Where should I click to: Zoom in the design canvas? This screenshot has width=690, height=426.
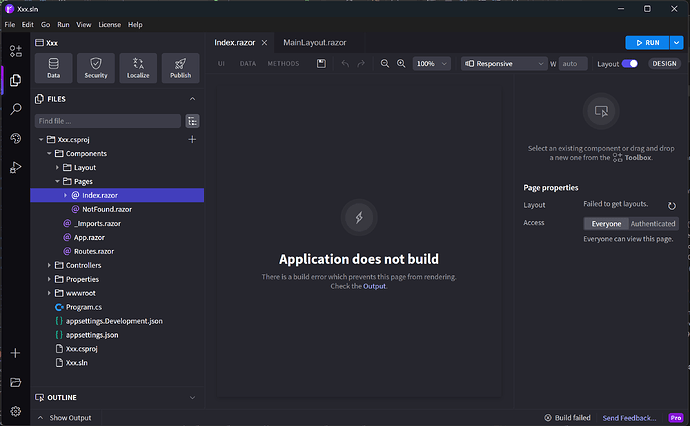[x=401, y=64]
